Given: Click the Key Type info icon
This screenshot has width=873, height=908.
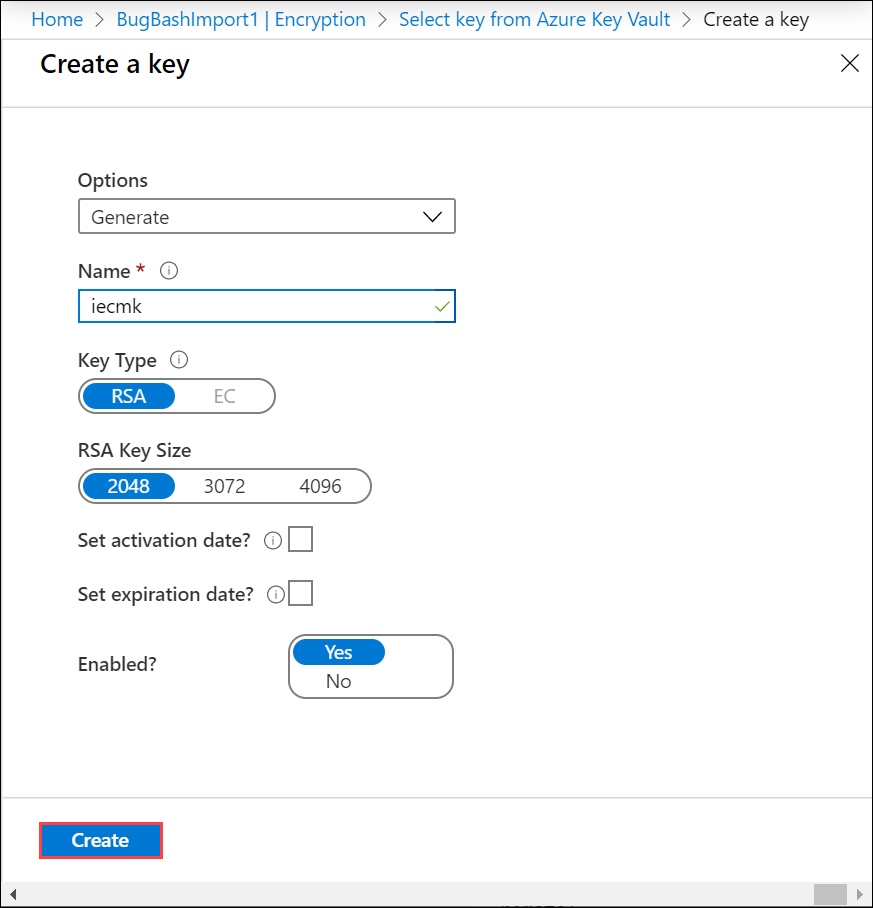Looking at the screenshot, I should coord(181,359).
